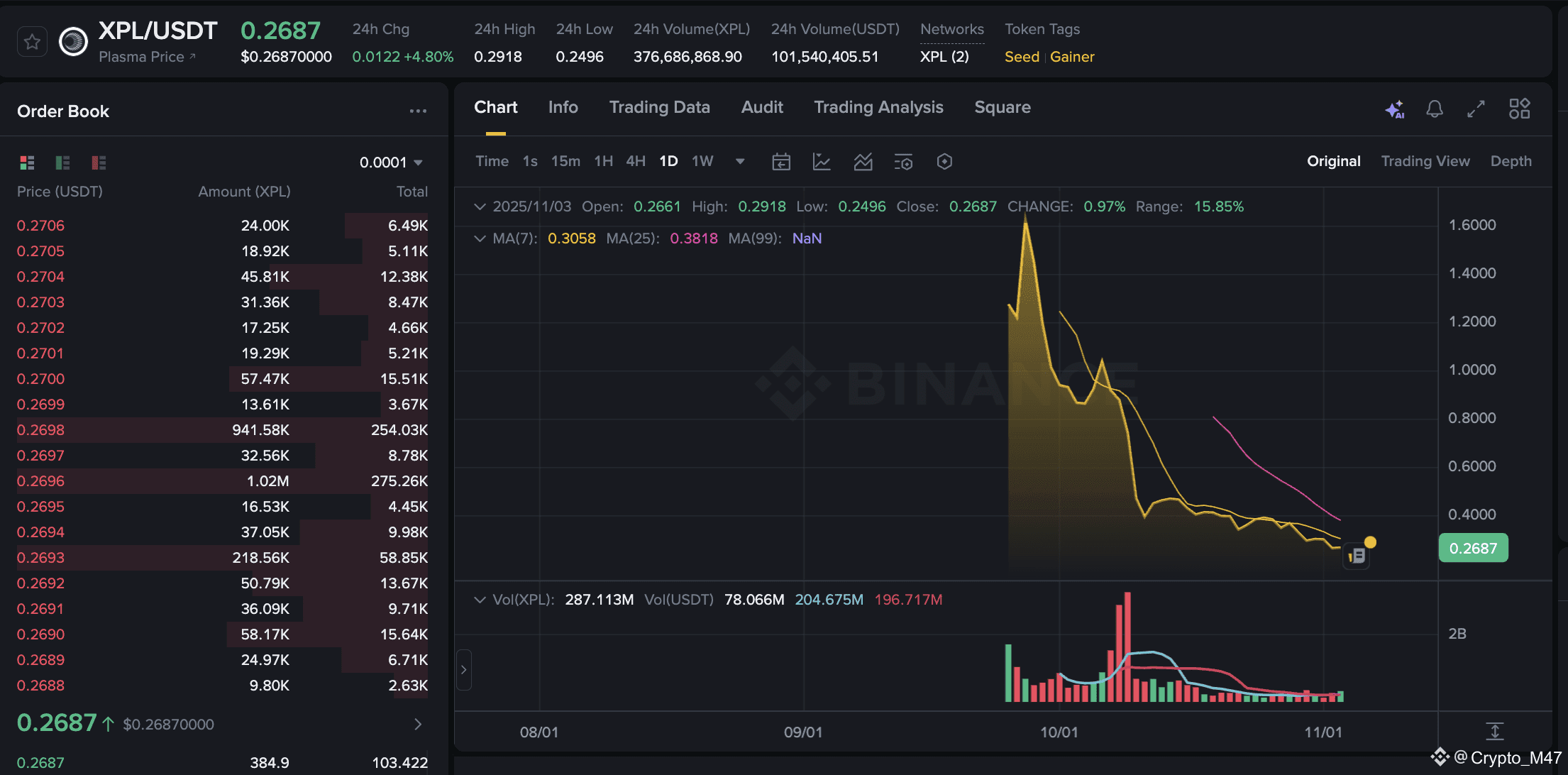Open the Plasma Price link
The image size is (1568, 775).
point(147,57)
